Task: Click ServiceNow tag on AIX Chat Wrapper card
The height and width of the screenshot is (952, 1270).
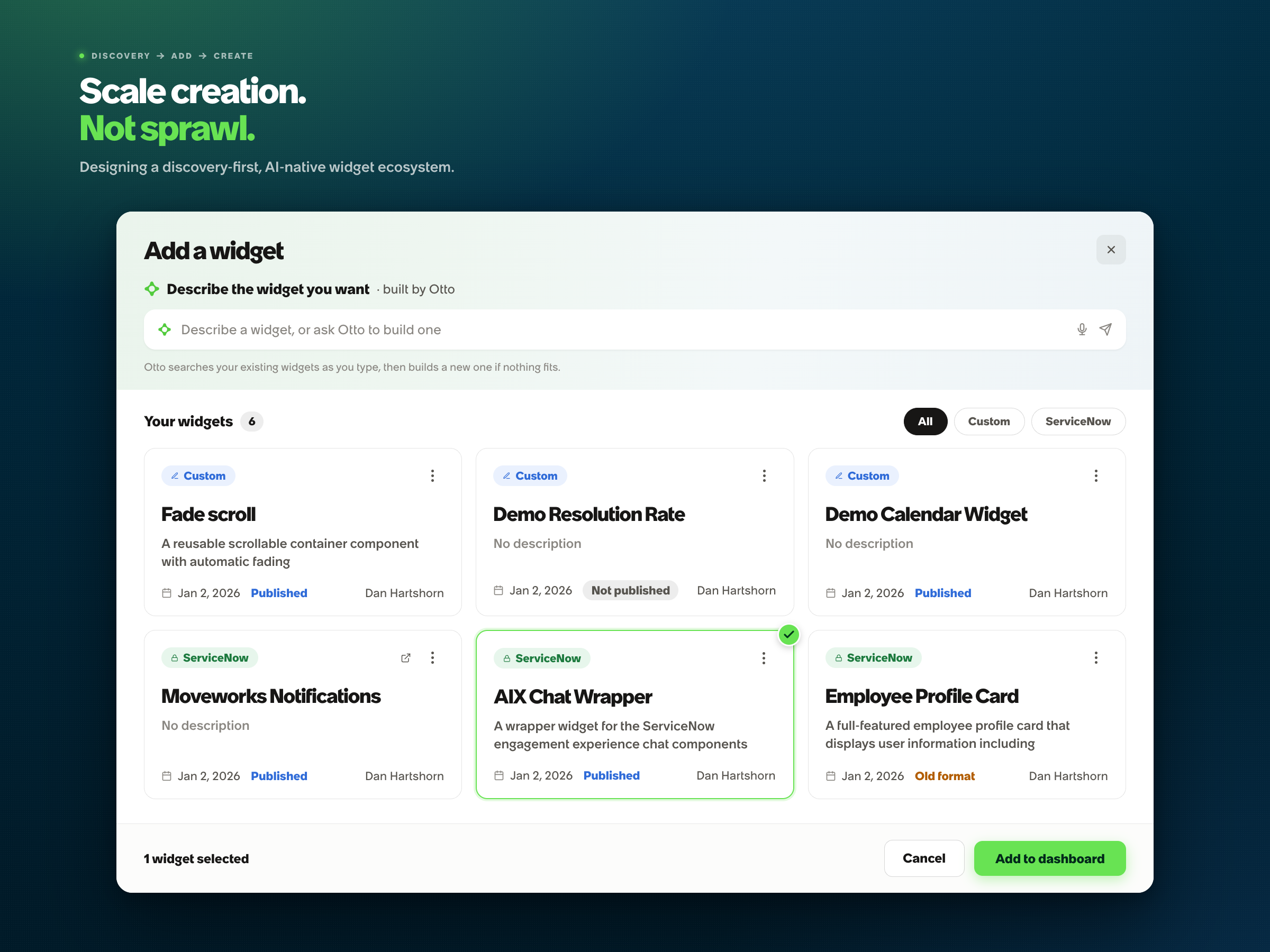Action: (542, 658)
